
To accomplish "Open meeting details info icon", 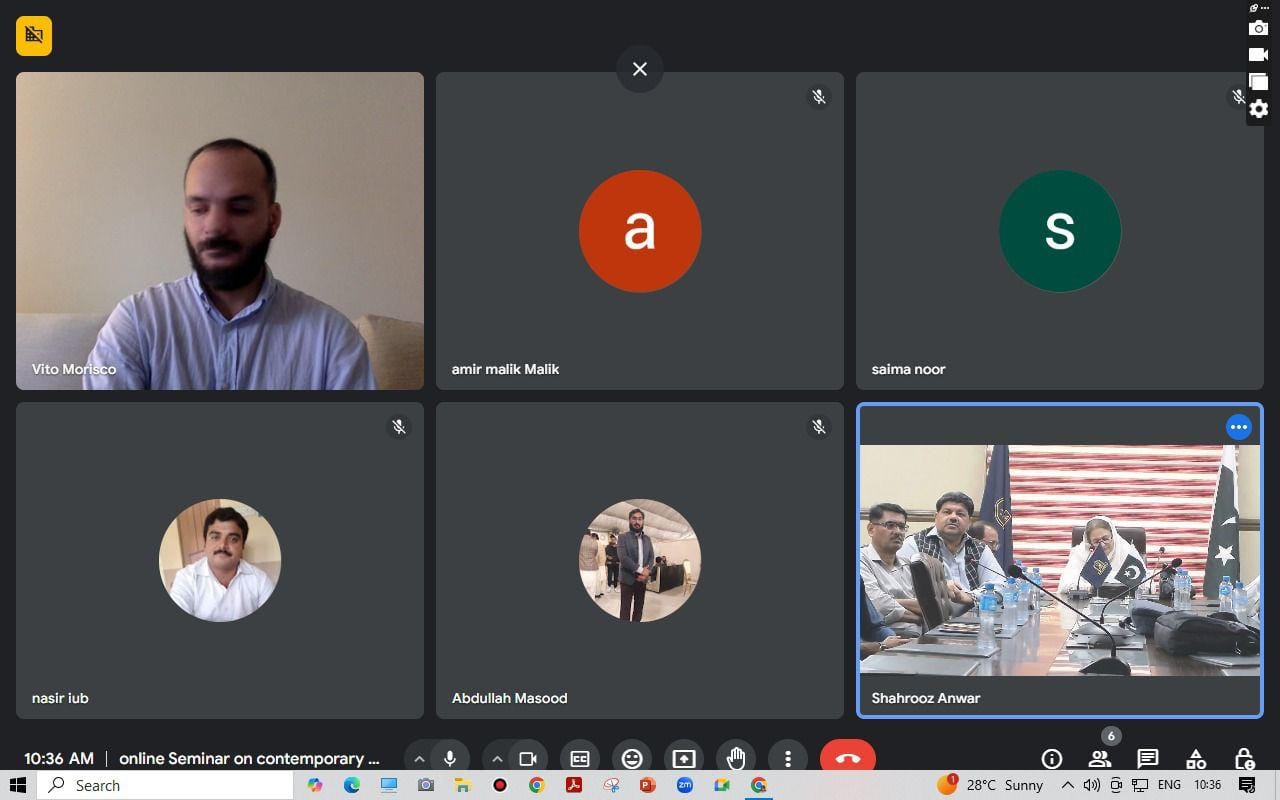I will pos(1051,759).
